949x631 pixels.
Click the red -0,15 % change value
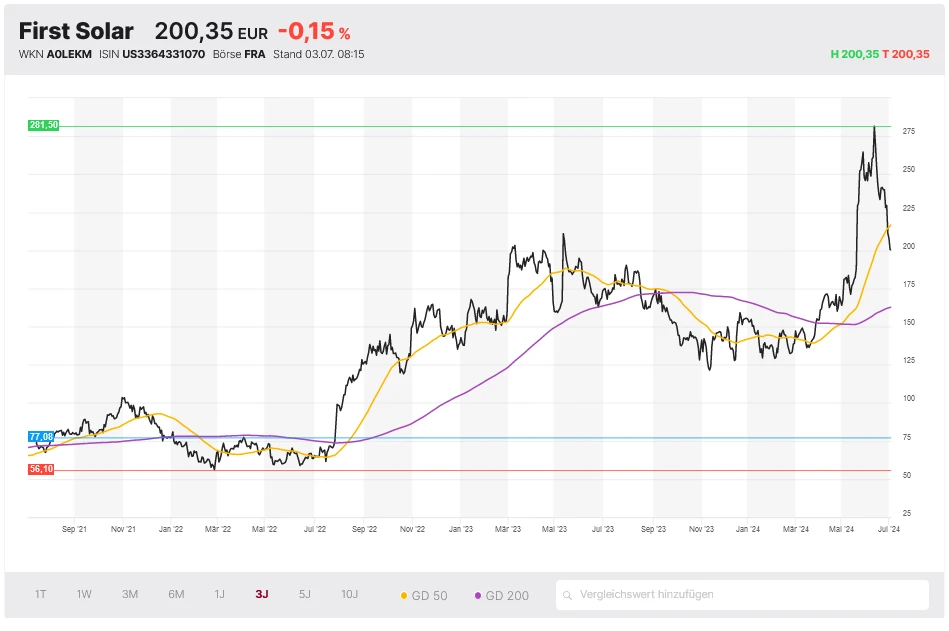click(x=313, y=32)
